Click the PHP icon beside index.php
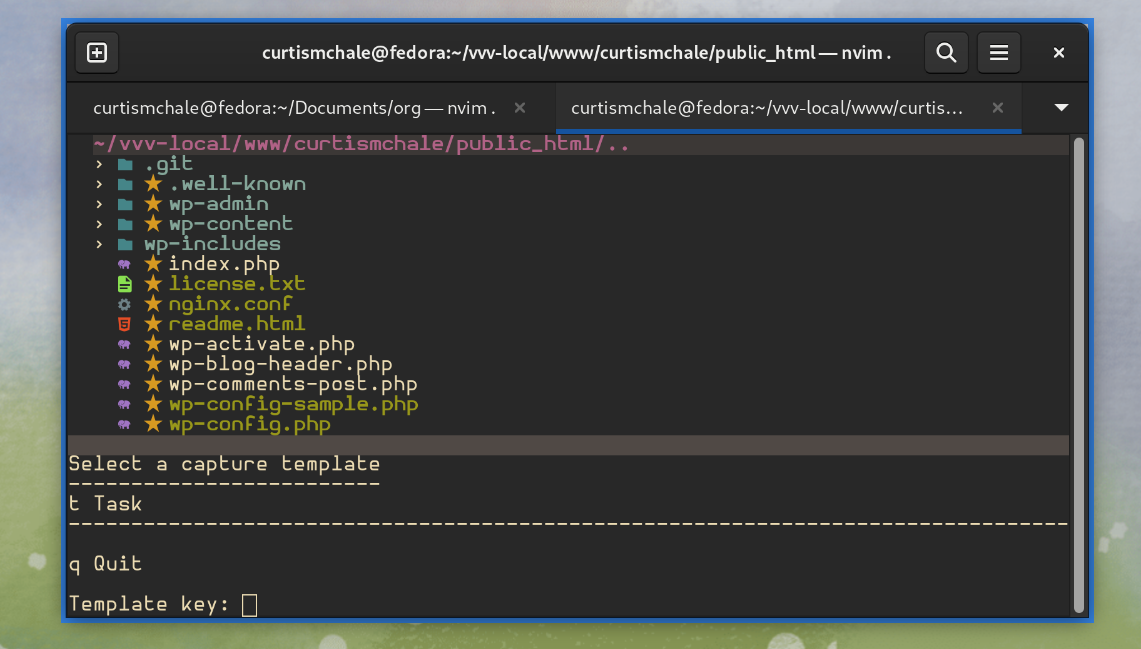Image resolution: width=1141 pixels, height=649 pixels. coord(124,264)
